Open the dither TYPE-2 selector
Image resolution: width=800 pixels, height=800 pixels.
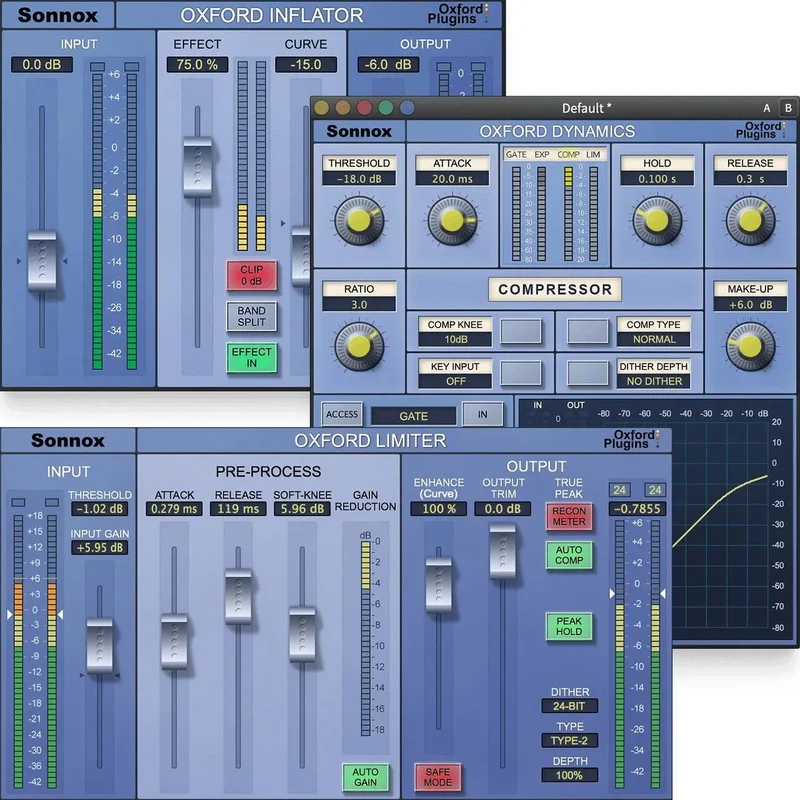click(569, 740)
